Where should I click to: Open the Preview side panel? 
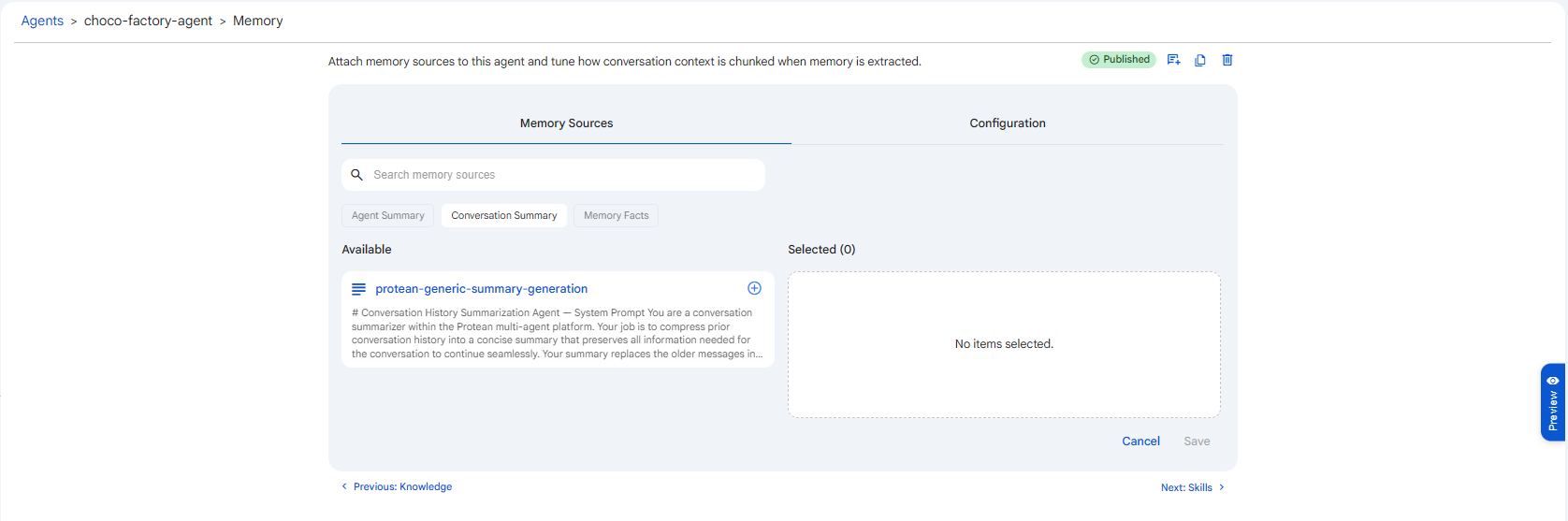[x=1553, y=402]
